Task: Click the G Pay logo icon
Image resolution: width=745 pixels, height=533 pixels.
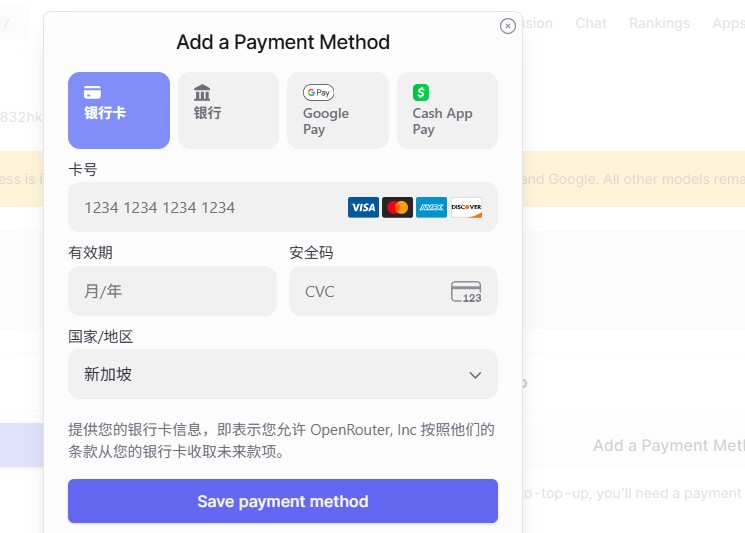Action: [x=318, y=92]
